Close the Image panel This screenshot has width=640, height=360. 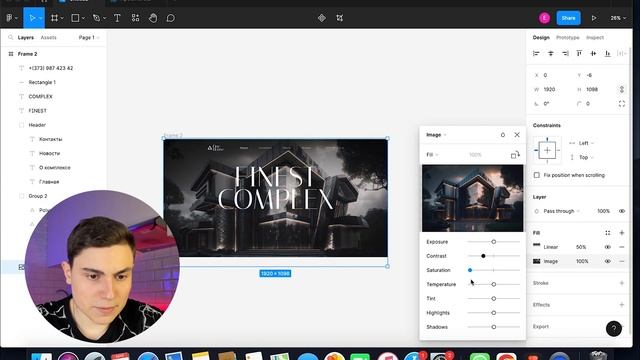coord(517,135)
